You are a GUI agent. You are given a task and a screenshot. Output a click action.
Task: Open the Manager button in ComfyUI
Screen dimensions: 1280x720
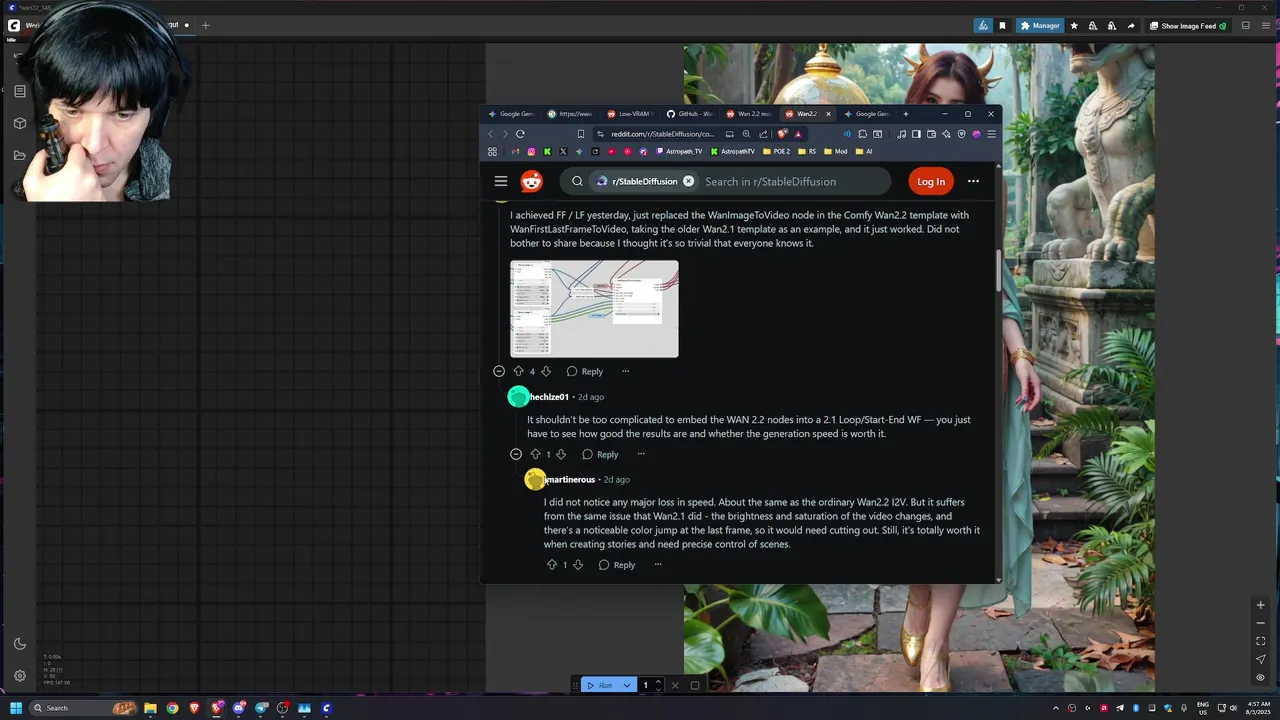pyautogui.click(x=1040, y=26)
